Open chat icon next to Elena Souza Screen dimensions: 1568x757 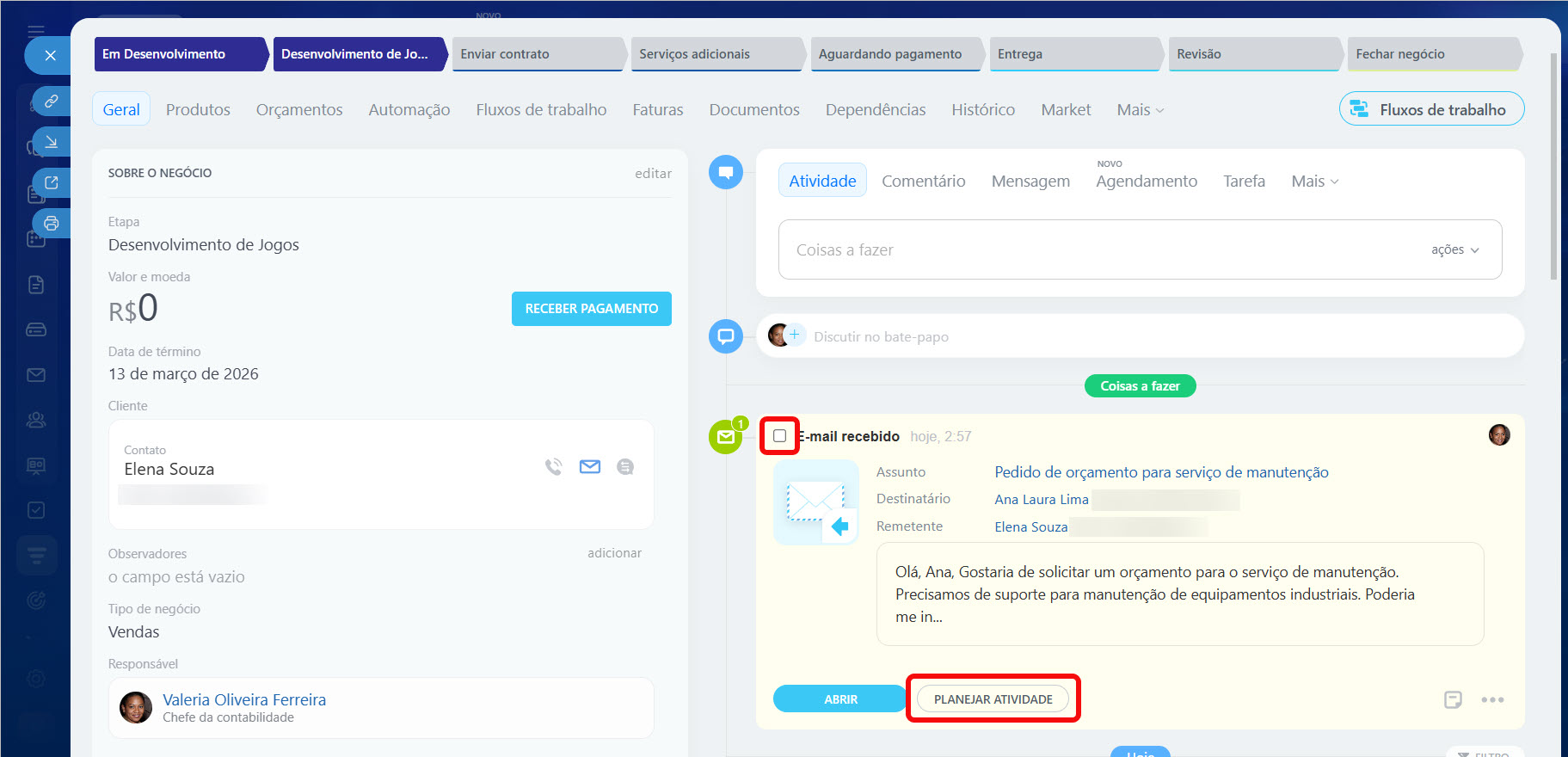625,467
